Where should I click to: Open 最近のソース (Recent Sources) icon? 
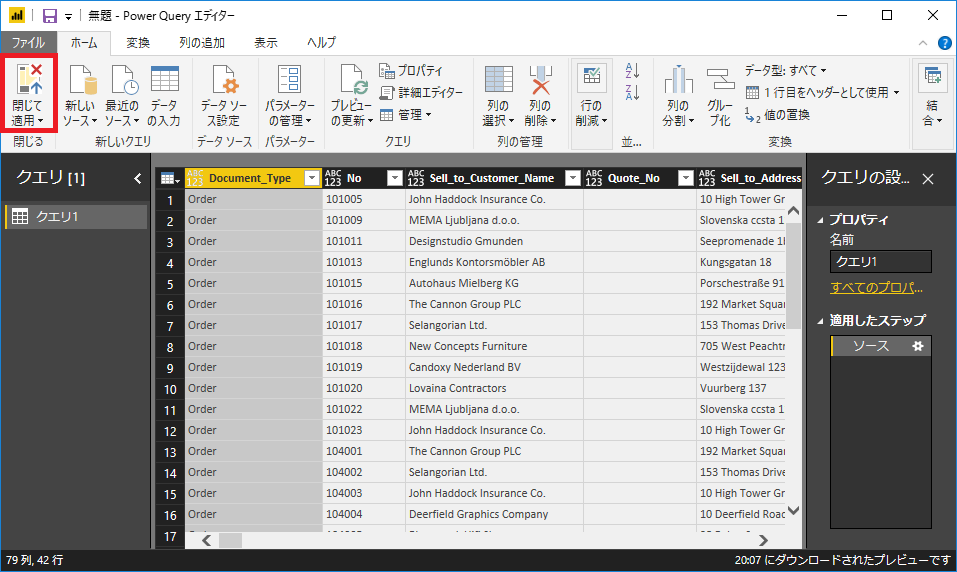(x=123, y=81)
